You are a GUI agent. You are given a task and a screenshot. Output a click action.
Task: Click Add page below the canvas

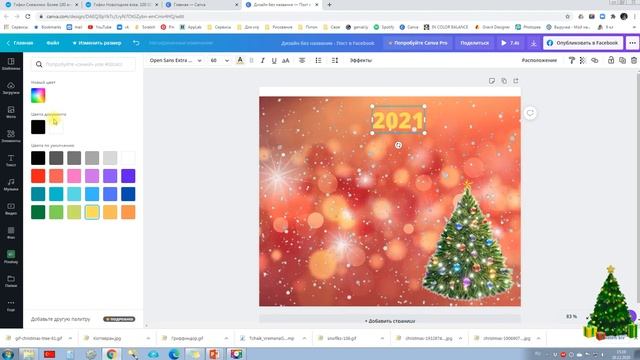point(390,321)
